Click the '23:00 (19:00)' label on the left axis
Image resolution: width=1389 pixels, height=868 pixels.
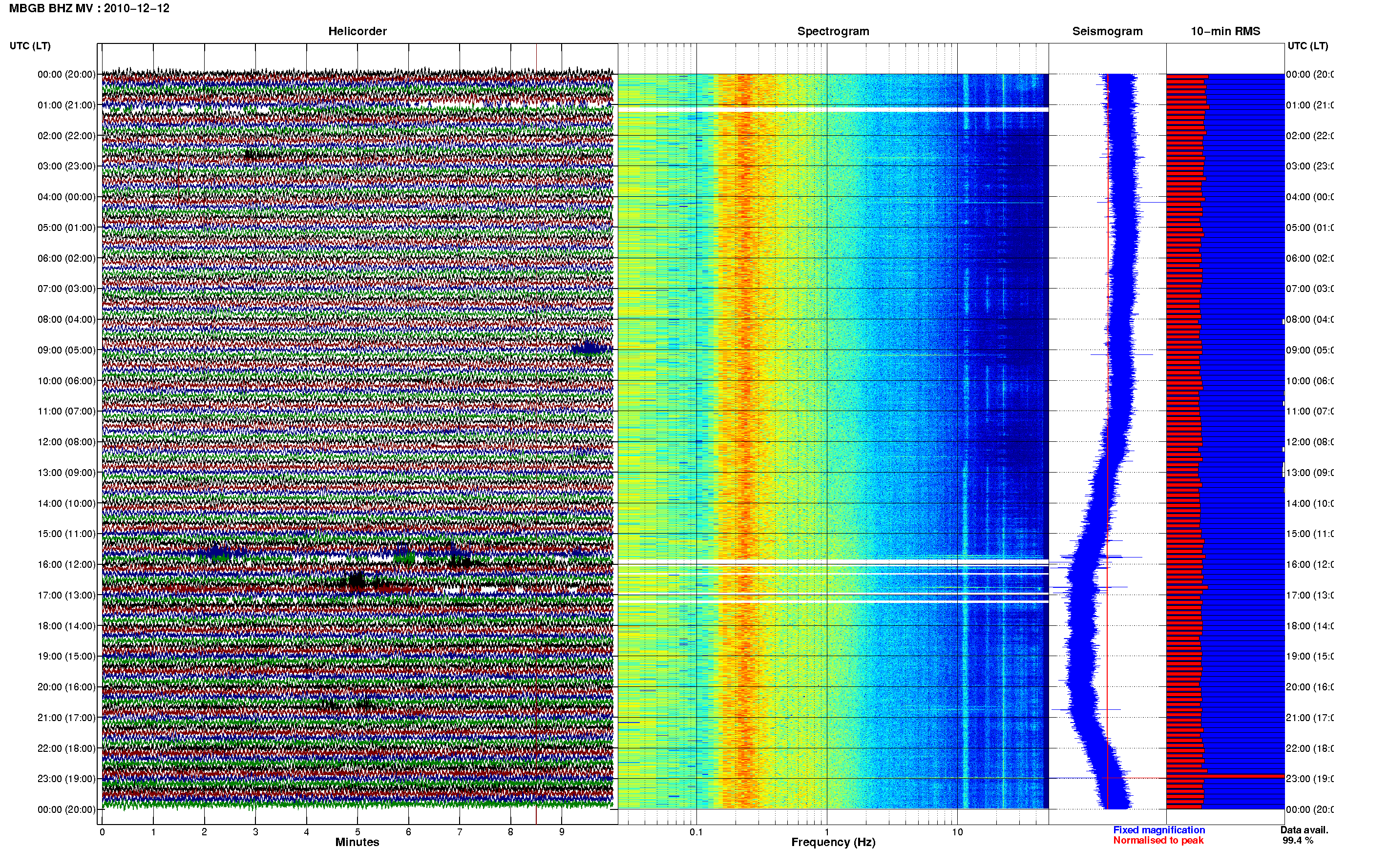pyautogui.click(x=66, y=779)
